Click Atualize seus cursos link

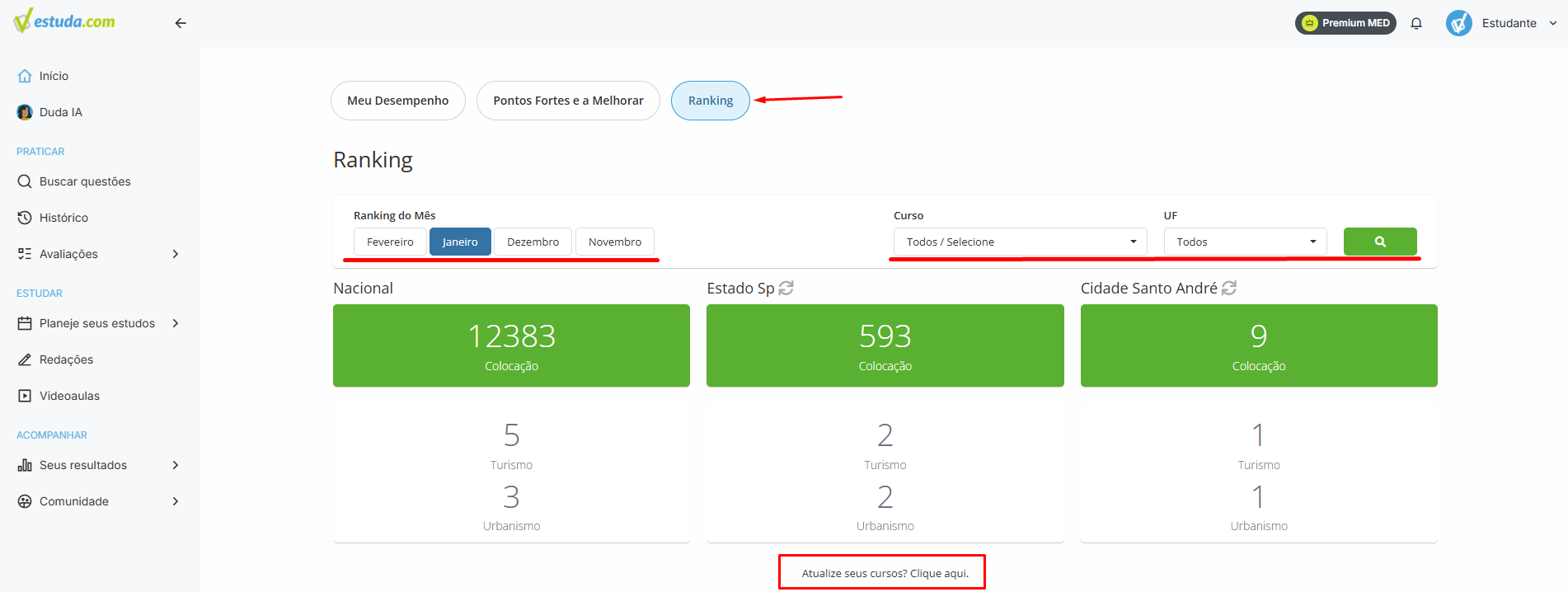point(885,573)
